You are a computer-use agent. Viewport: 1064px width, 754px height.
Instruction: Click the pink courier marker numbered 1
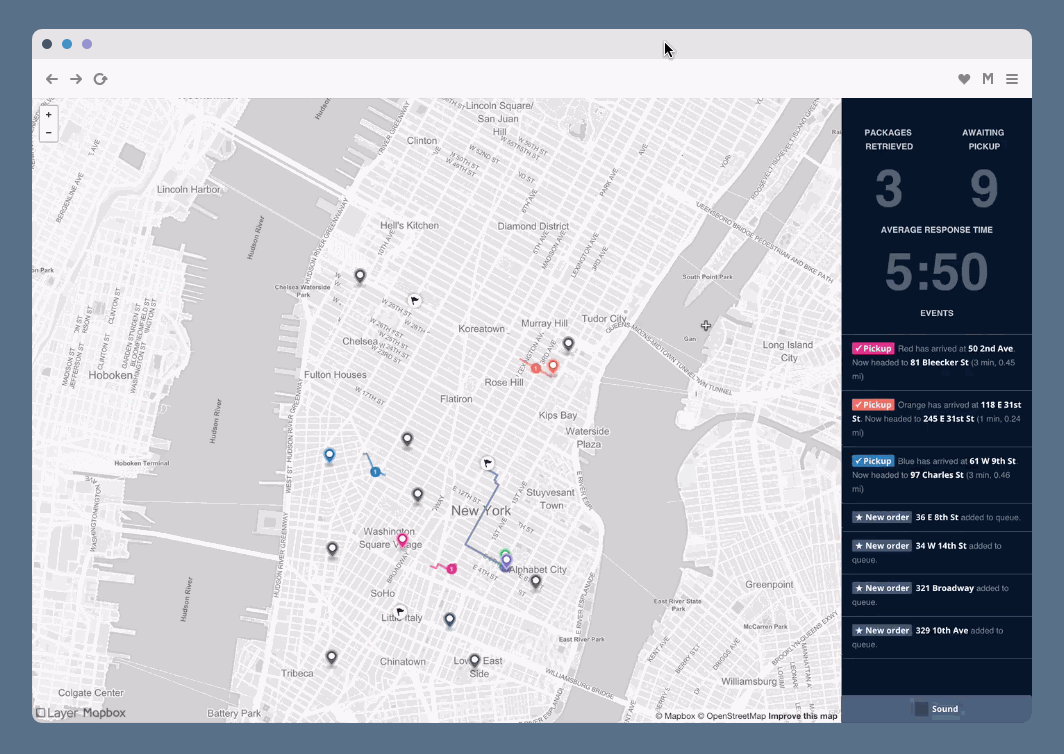click(x=451, y=569)
